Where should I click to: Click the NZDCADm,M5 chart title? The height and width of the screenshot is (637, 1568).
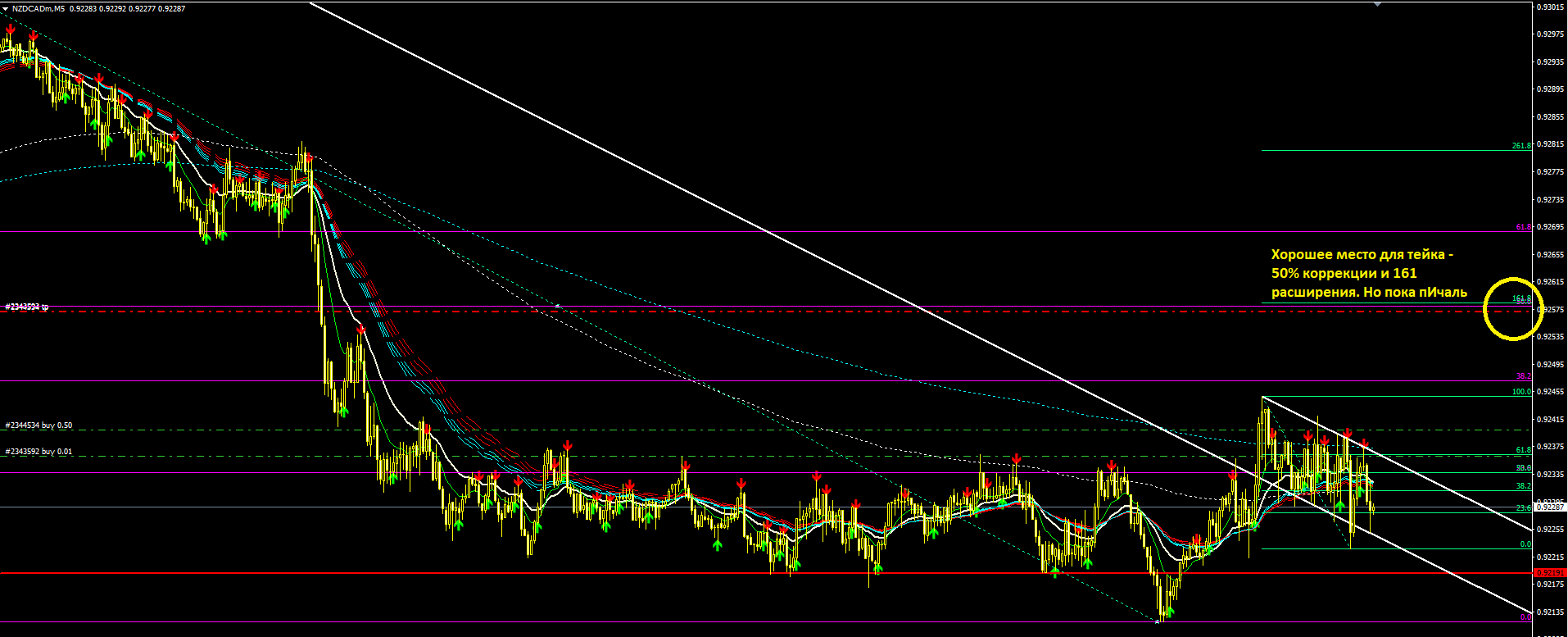[39, 8]
